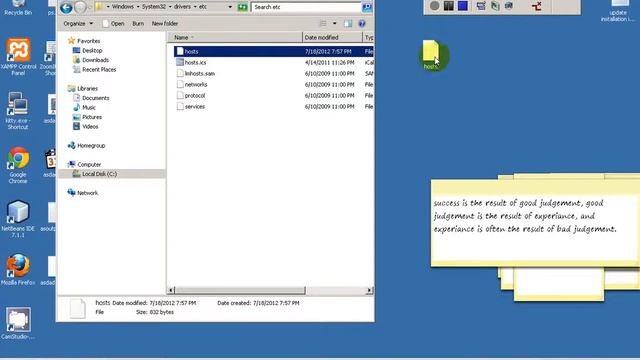Change view with the view icon

(x=323, y=24)
